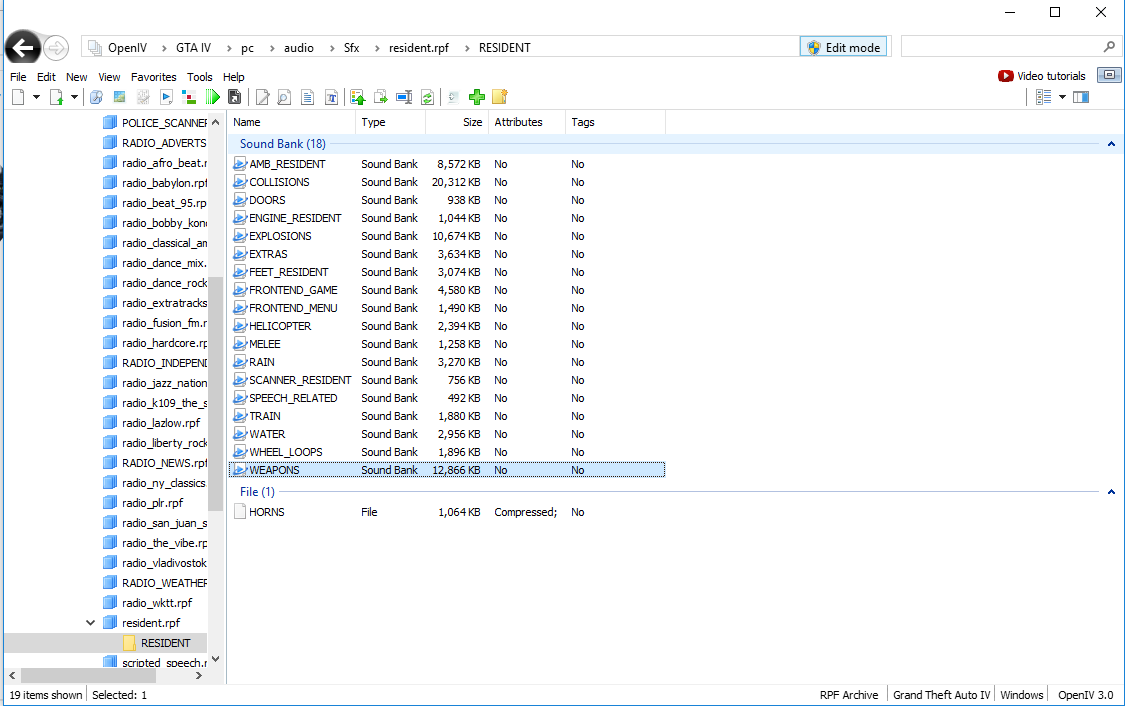Open the Tools menu
This screenshot has width=1125, height=706.
pos(200,77)
